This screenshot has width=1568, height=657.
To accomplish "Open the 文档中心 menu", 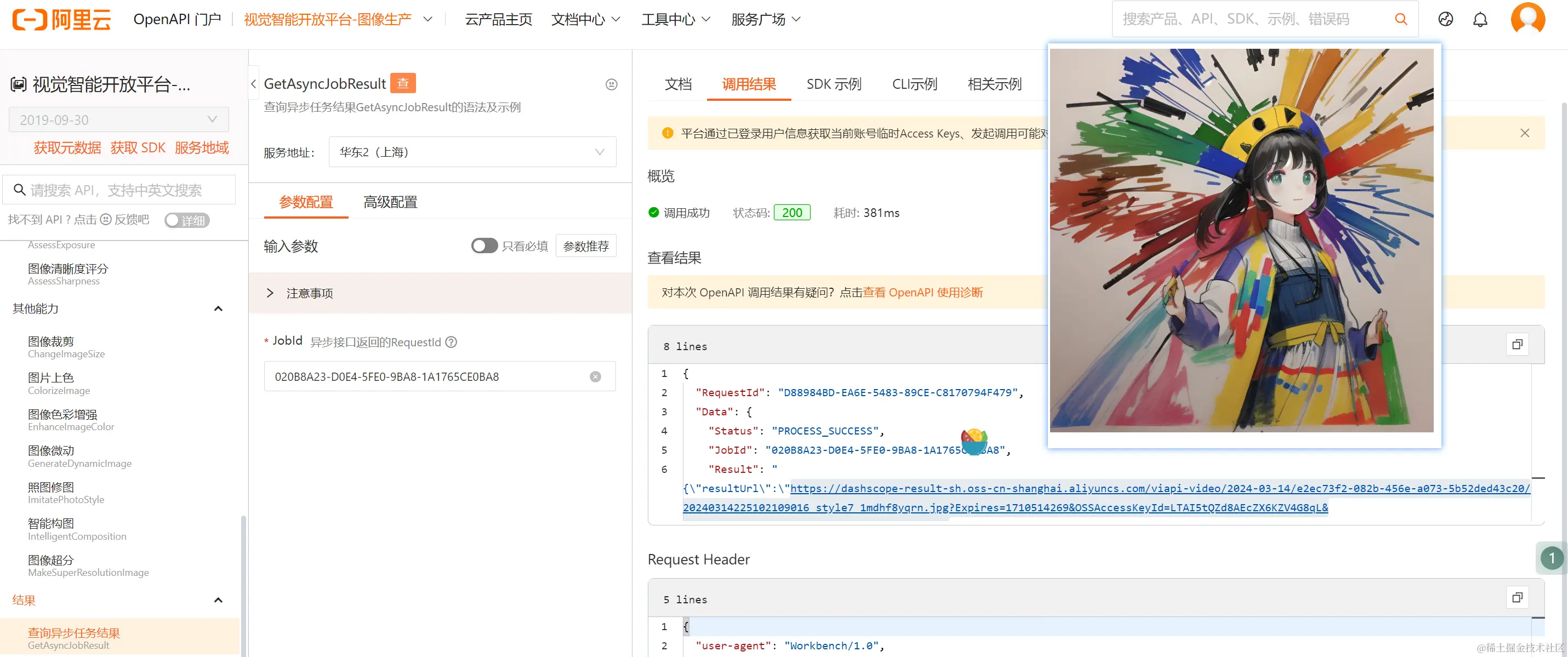I will [585, 20].
